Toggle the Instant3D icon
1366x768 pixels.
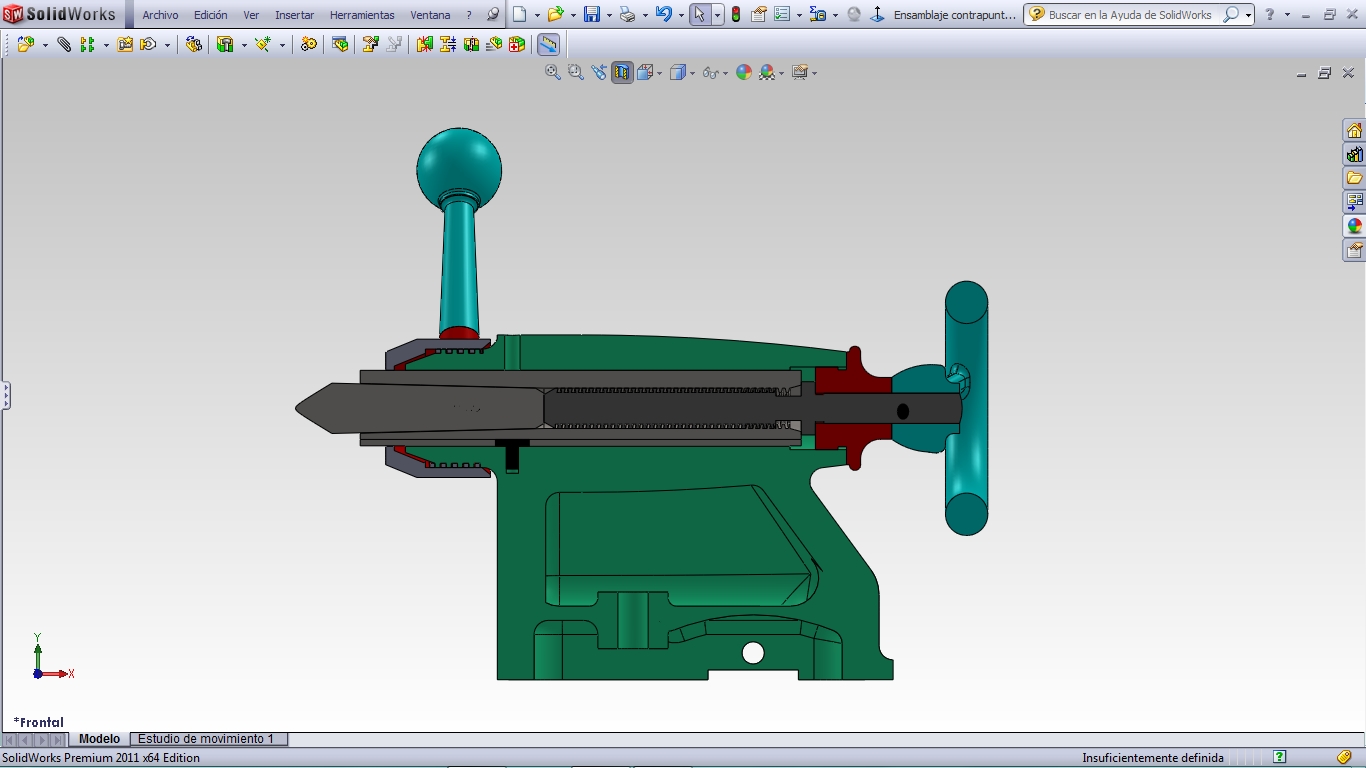[x=548, y=45]
